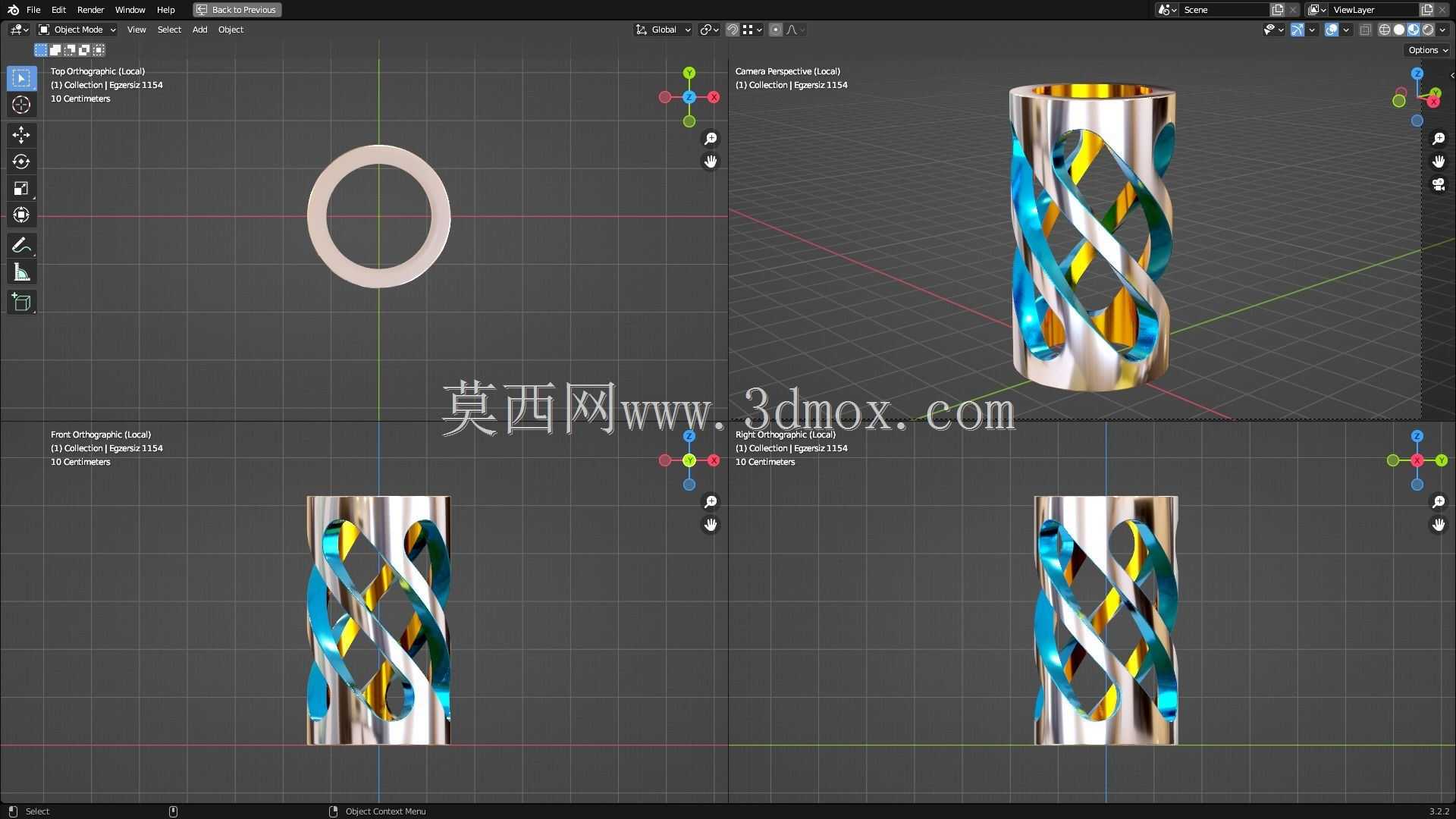Viewport: 1456px width, 819px height.
Task: Toggle snapping magnet
Action: tap(733, 30)
